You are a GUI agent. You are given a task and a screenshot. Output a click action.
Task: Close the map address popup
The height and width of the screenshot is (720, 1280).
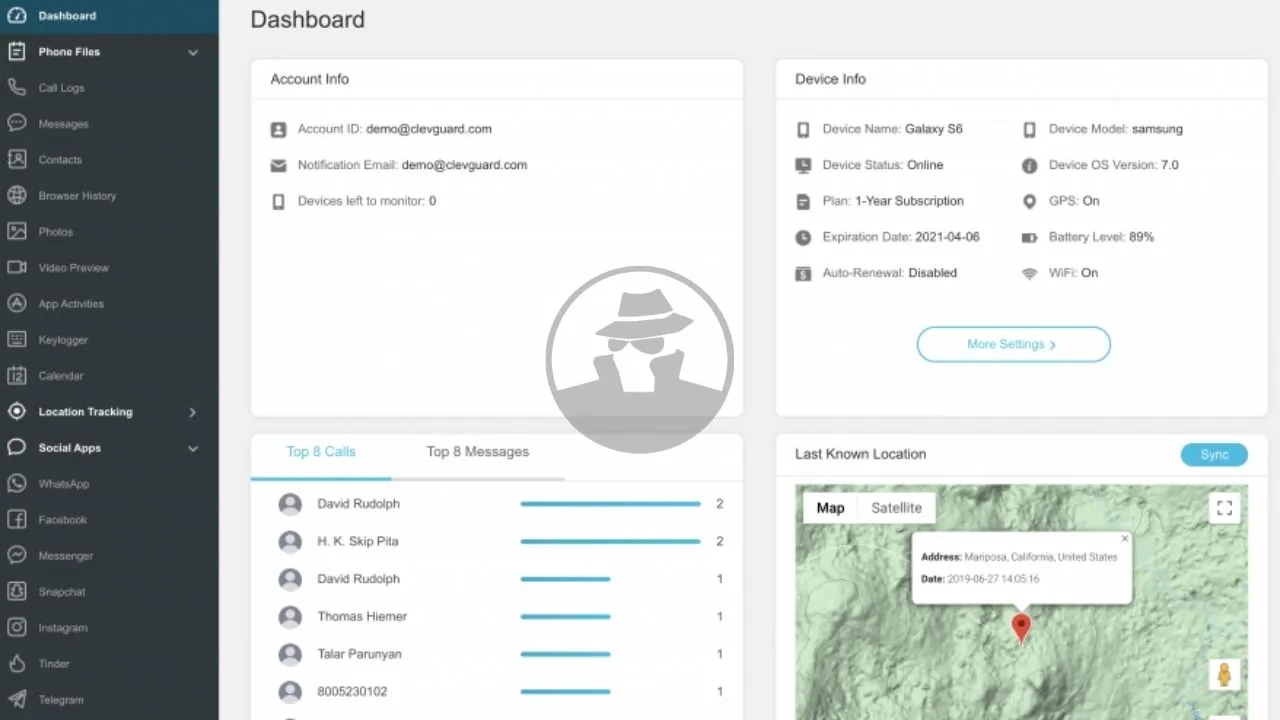[x=1124, y=539]
